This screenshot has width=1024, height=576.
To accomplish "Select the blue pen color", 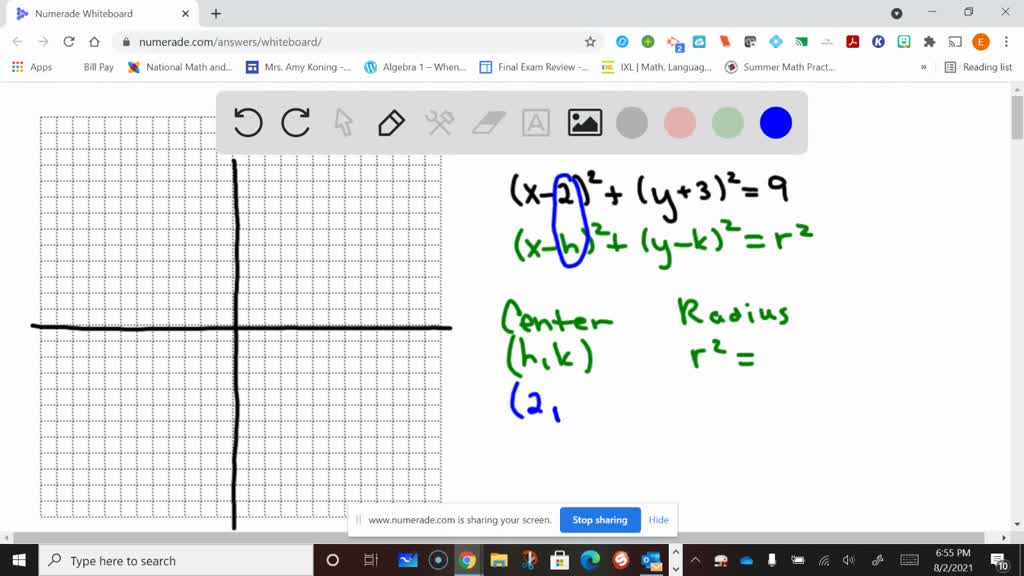I will click(x=775, y=122).
